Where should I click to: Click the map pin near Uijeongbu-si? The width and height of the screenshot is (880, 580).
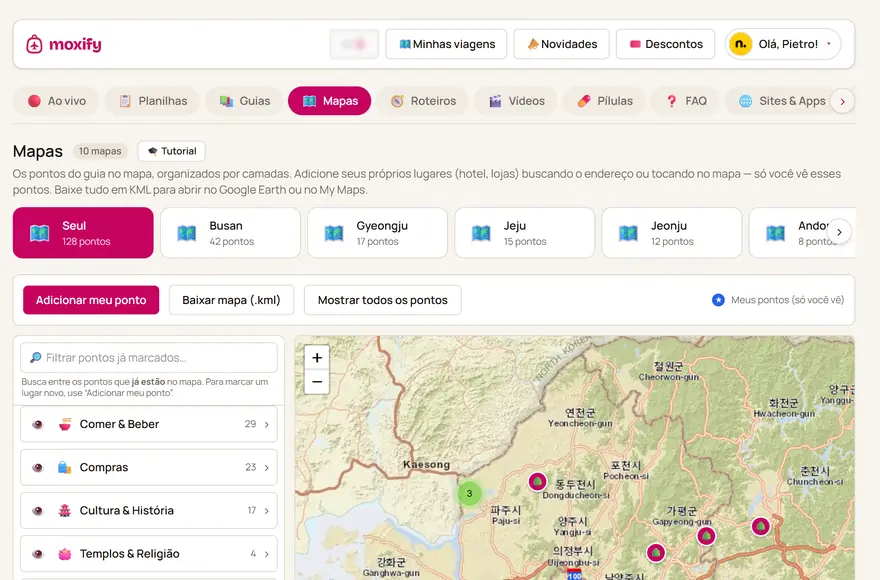656,553
